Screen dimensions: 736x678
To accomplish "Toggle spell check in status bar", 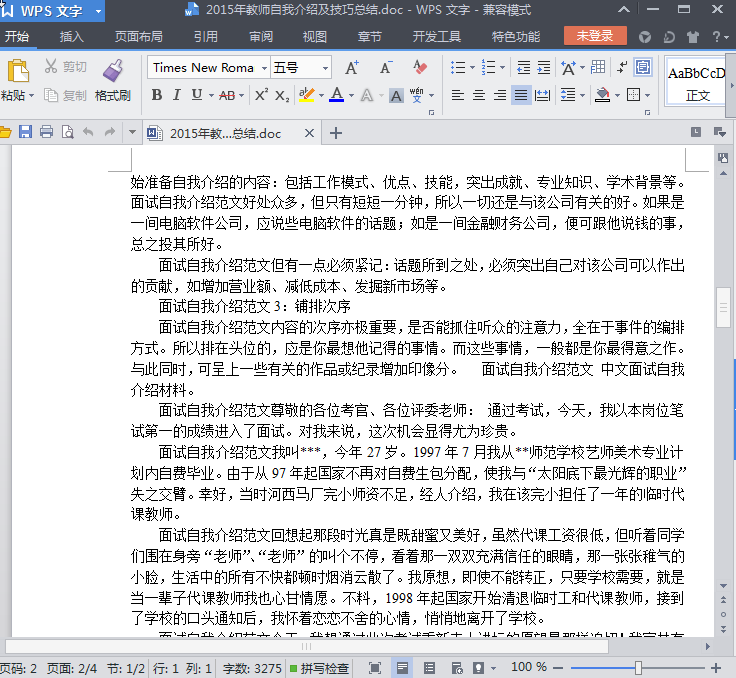I will [320, 668].
